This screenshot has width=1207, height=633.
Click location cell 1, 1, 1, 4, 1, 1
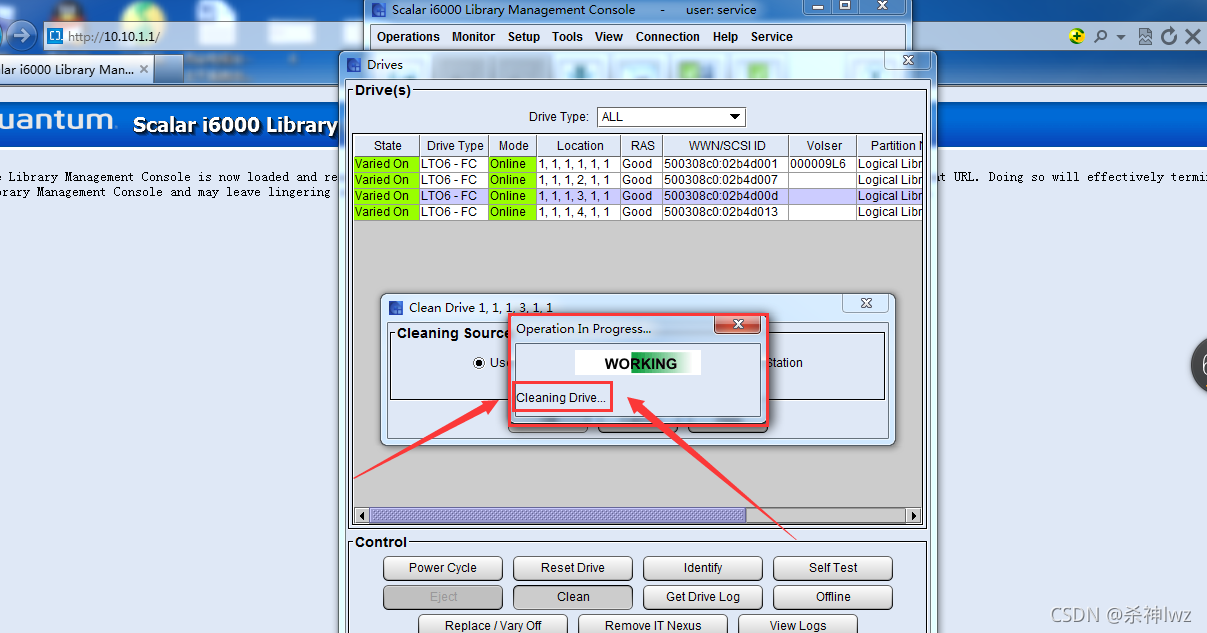578,212
